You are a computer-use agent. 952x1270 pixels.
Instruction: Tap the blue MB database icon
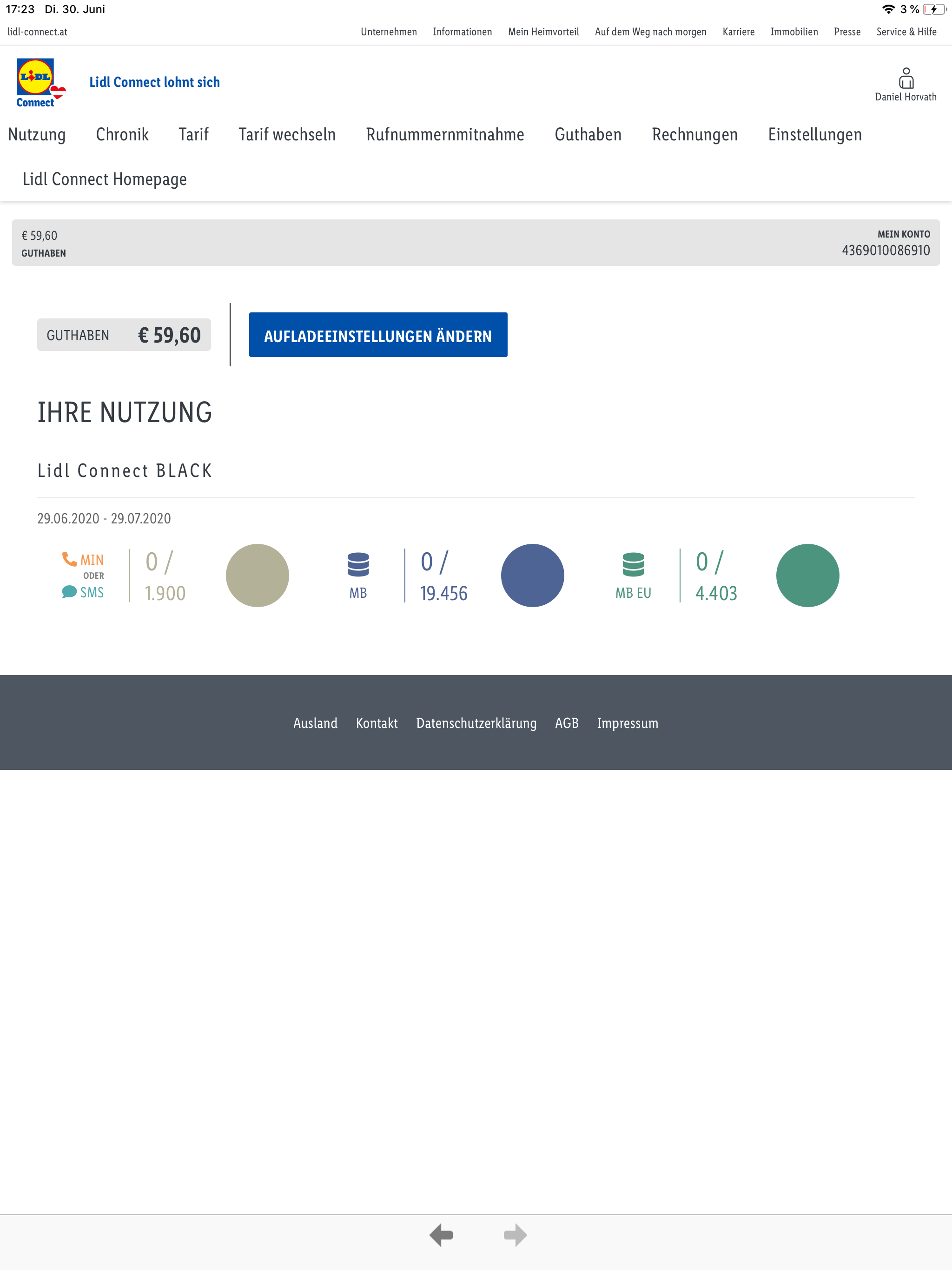click(x=358, y=564)
